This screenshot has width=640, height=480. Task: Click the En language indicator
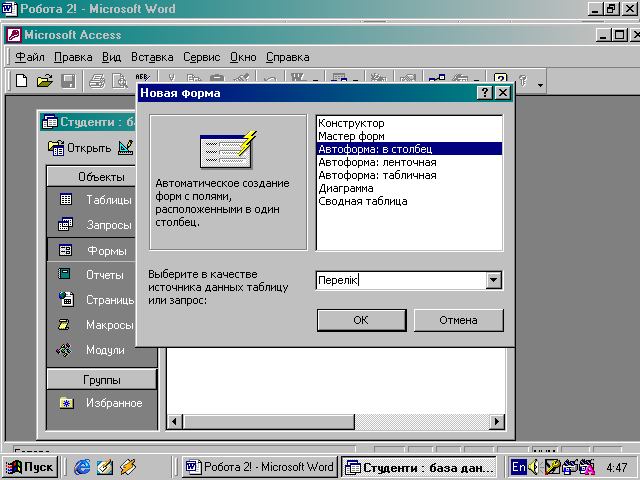pos(518,467)
